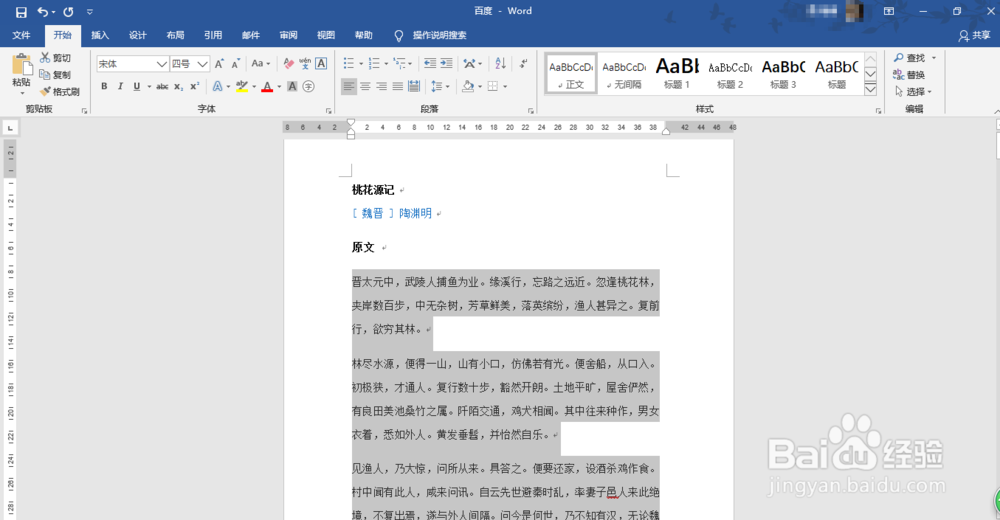Viewport: 1000px width, 520px height.
Task: Toggle superscript formatting
Action: tap(195, 86)
